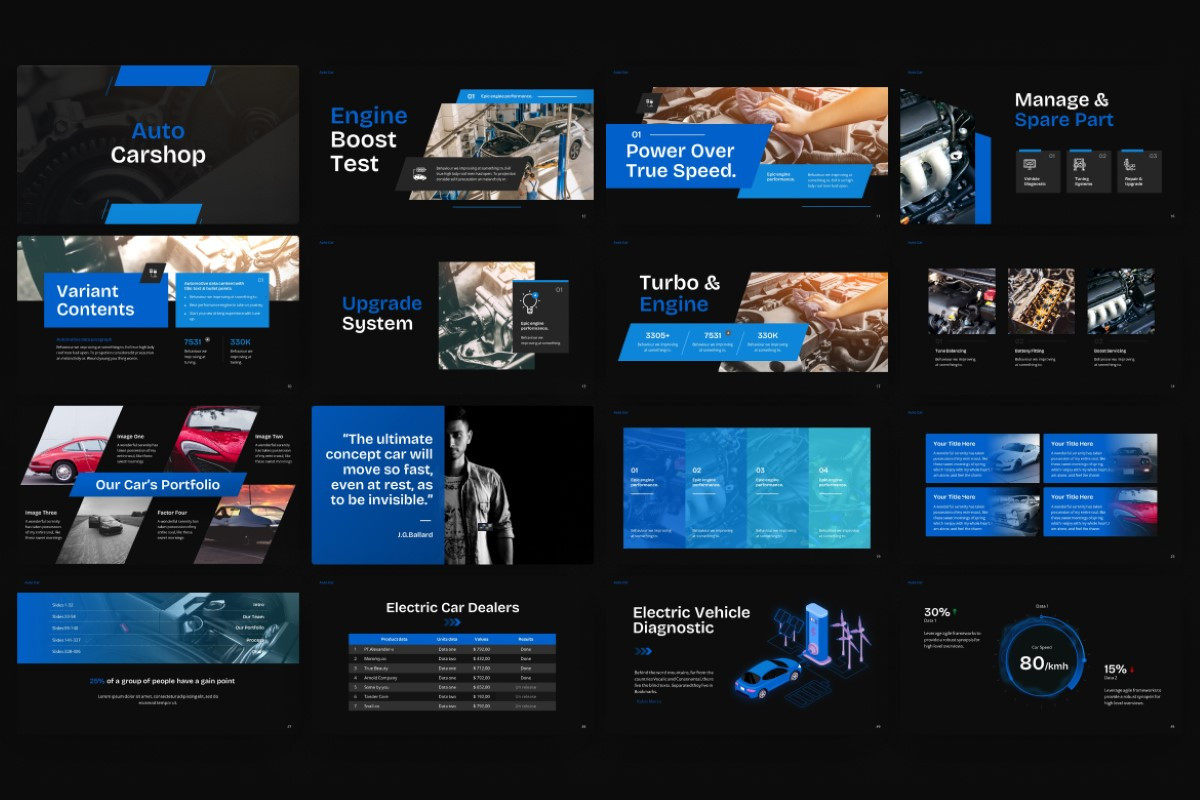Click the small icon tag on Power Over slide
The height and width of the screenshot is (800, 1200).
coord(649,102)
